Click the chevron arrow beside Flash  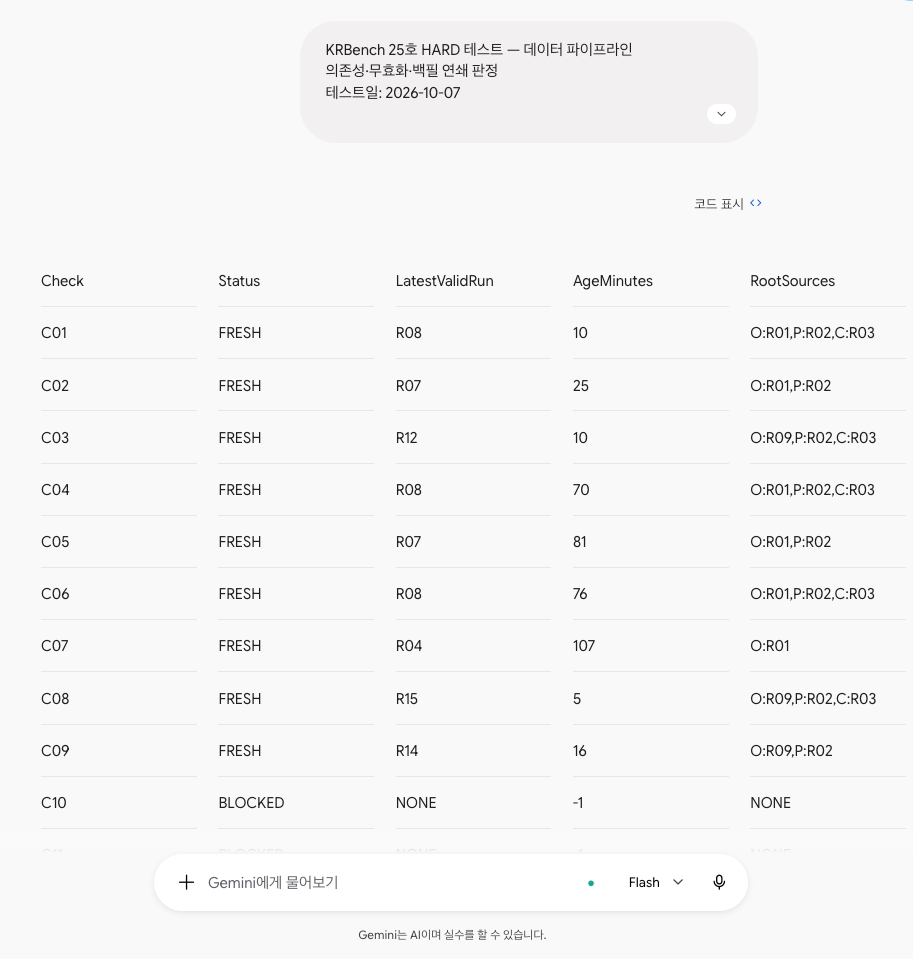pos(678,882)
